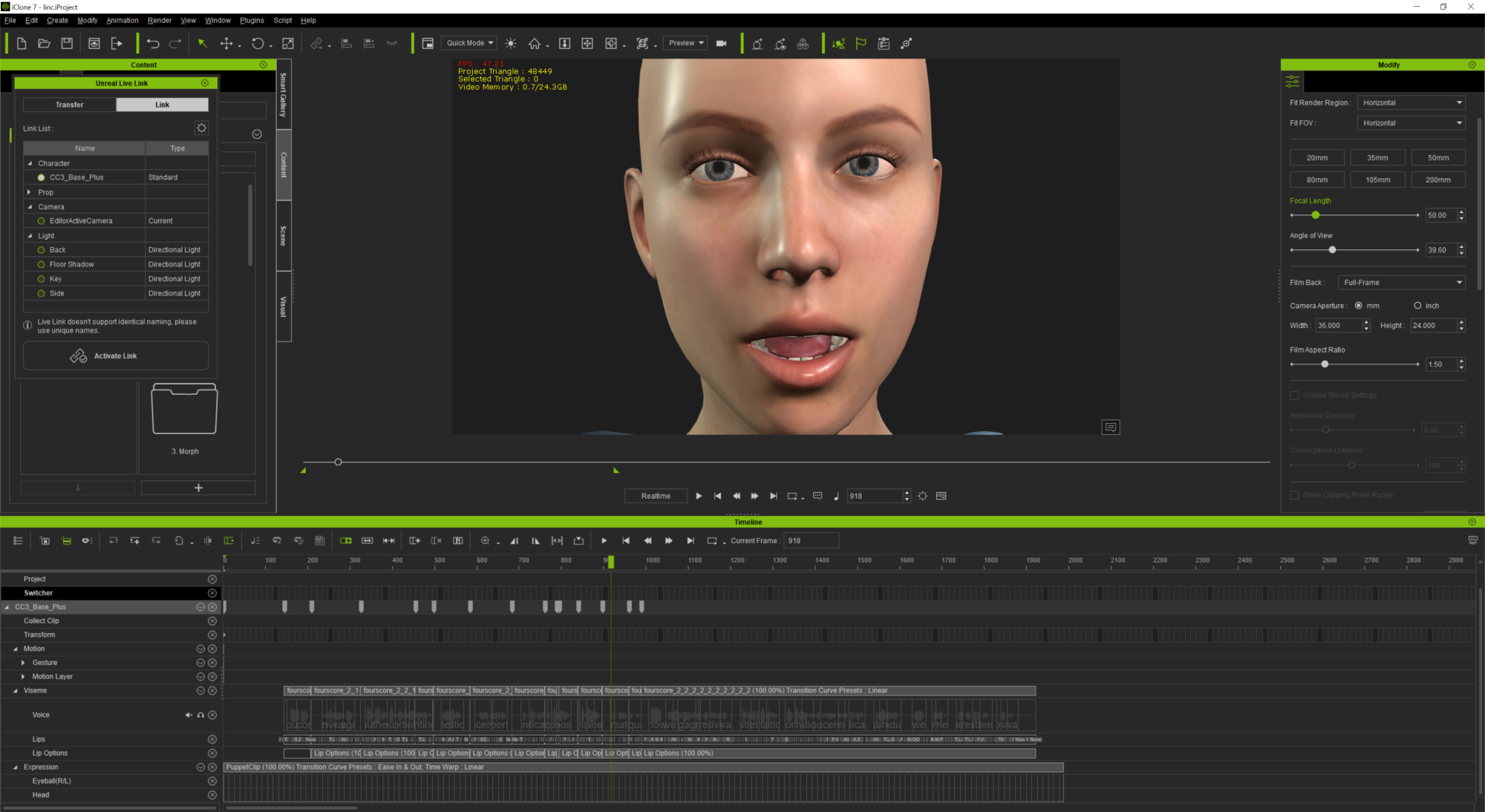This screenshot has width=1485, height=812.
Task: Open the viewport comment box icon
Action: 1110,427
